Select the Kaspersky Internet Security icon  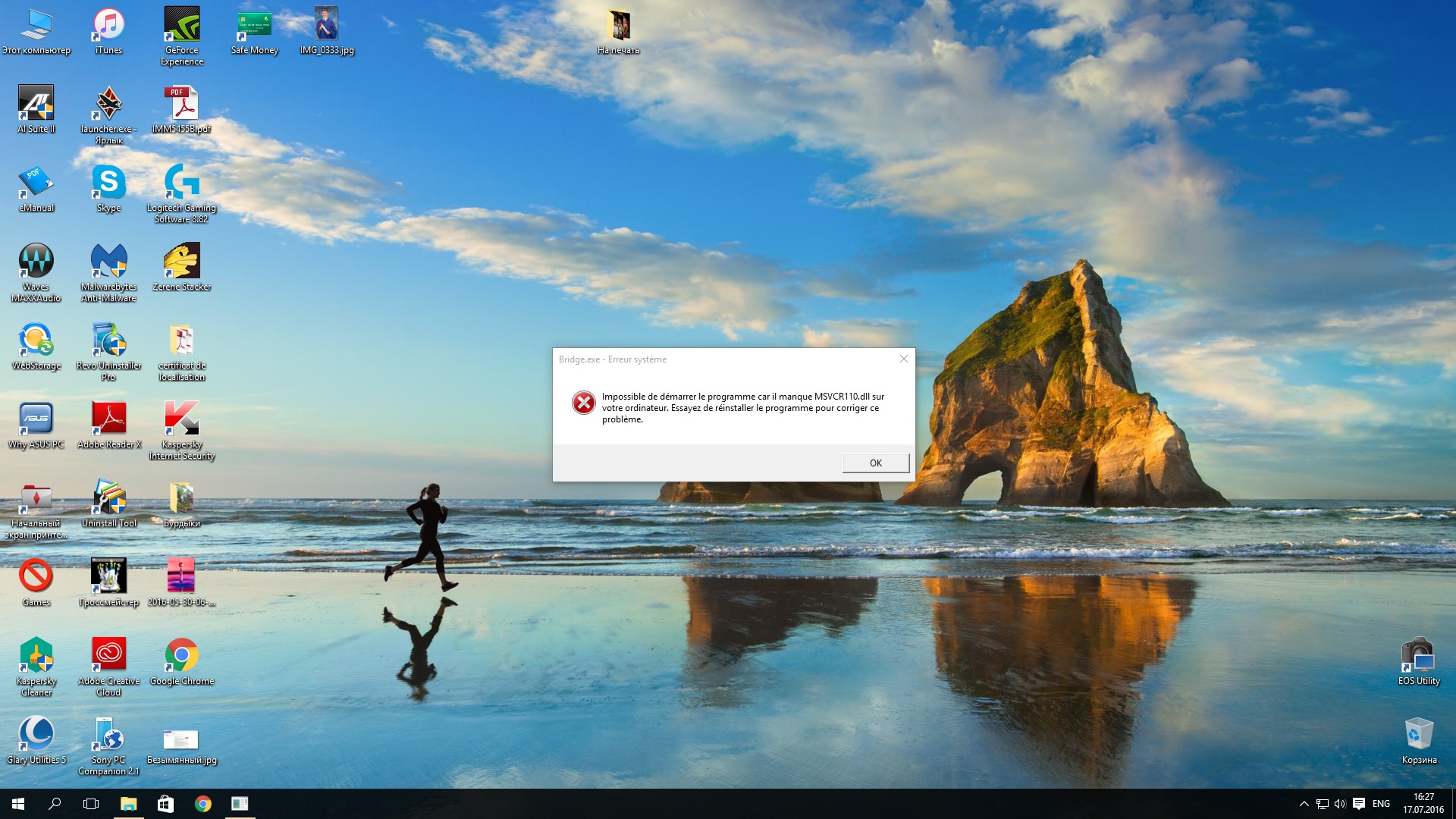pyautogui.click(x=182, y=431)
